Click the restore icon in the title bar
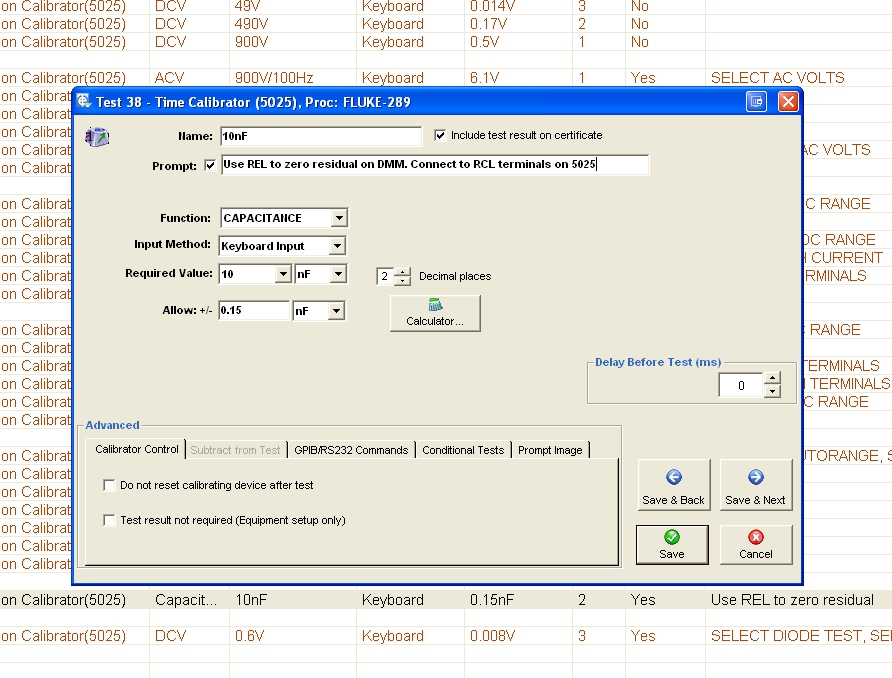Image resolution: width=892 pixels, height=678 pixels. tap(757, 102)
